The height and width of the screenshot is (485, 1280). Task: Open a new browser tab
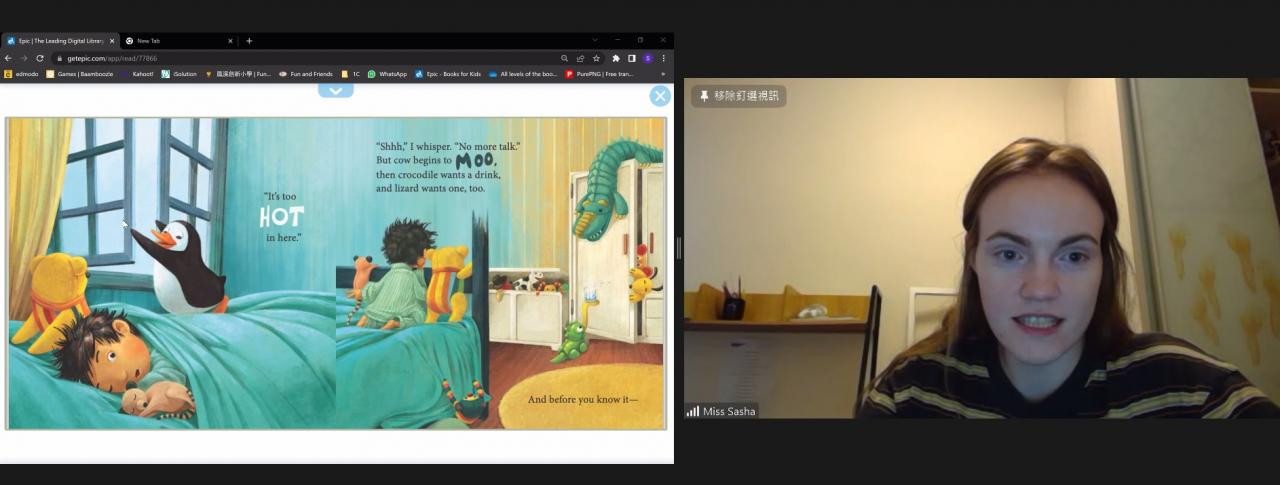(x=249, y=41)
